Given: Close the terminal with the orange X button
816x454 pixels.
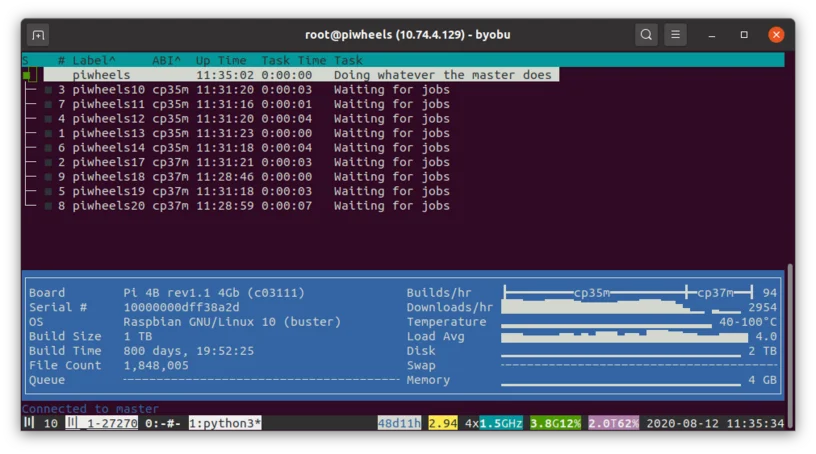Looking at the screenshot, I should tap(776, 35).
